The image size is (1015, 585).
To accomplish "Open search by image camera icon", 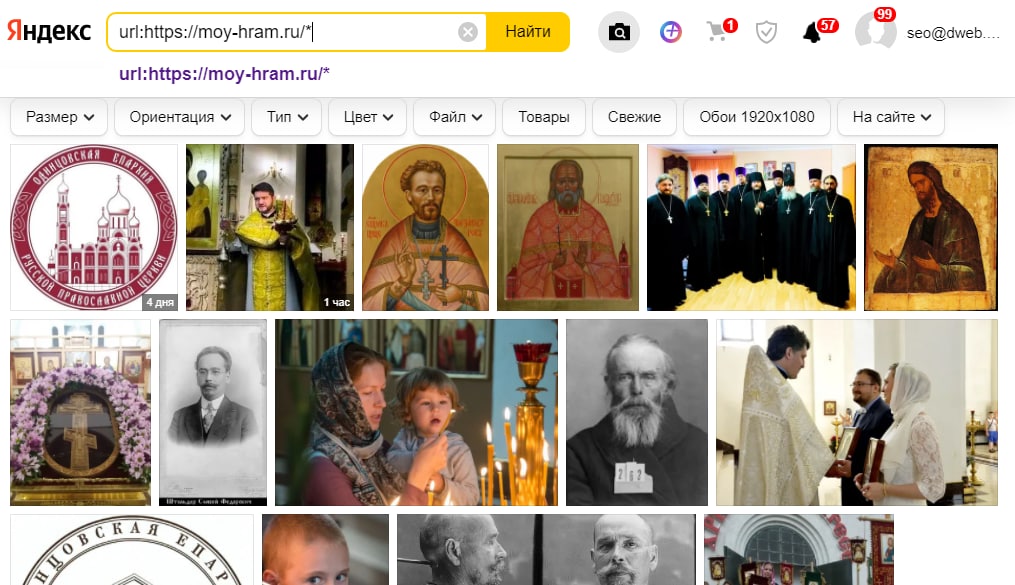I will (619, 31).
